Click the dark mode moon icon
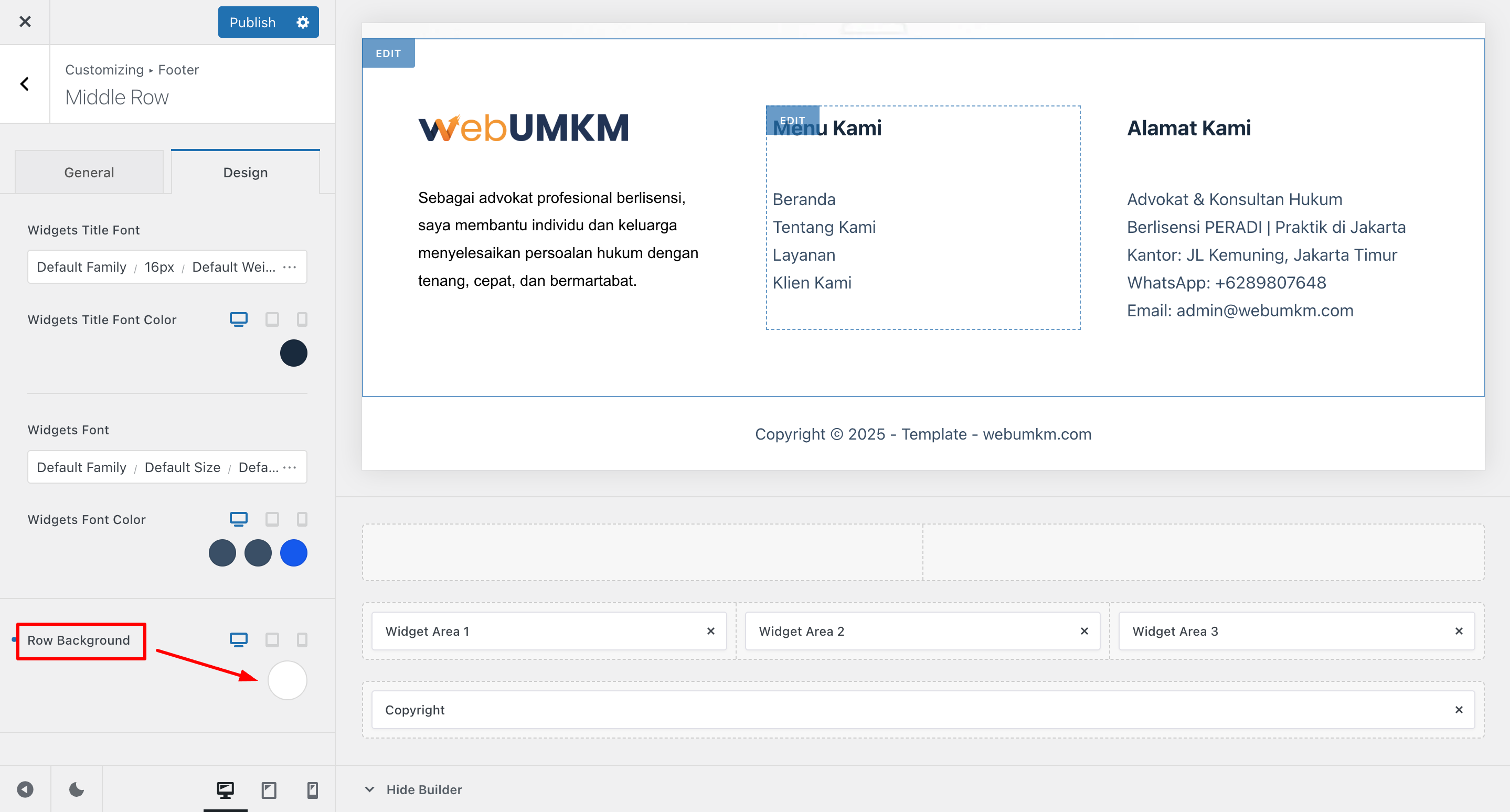1510x812 pixels. coord(76,789)
